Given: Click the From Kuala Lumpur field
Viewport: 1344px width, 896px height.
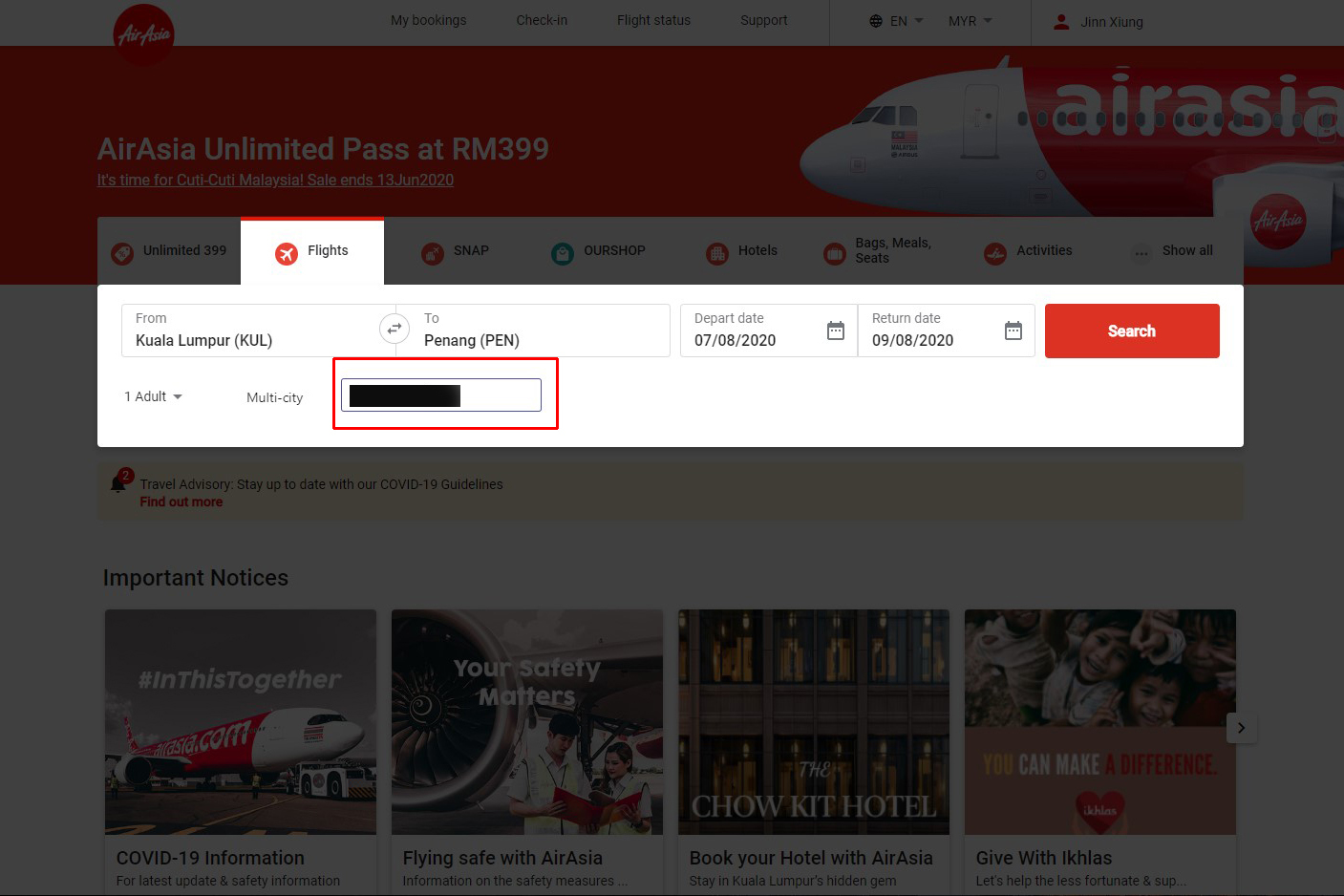Looking at the screenshot, I should click(x=250, y=331).
